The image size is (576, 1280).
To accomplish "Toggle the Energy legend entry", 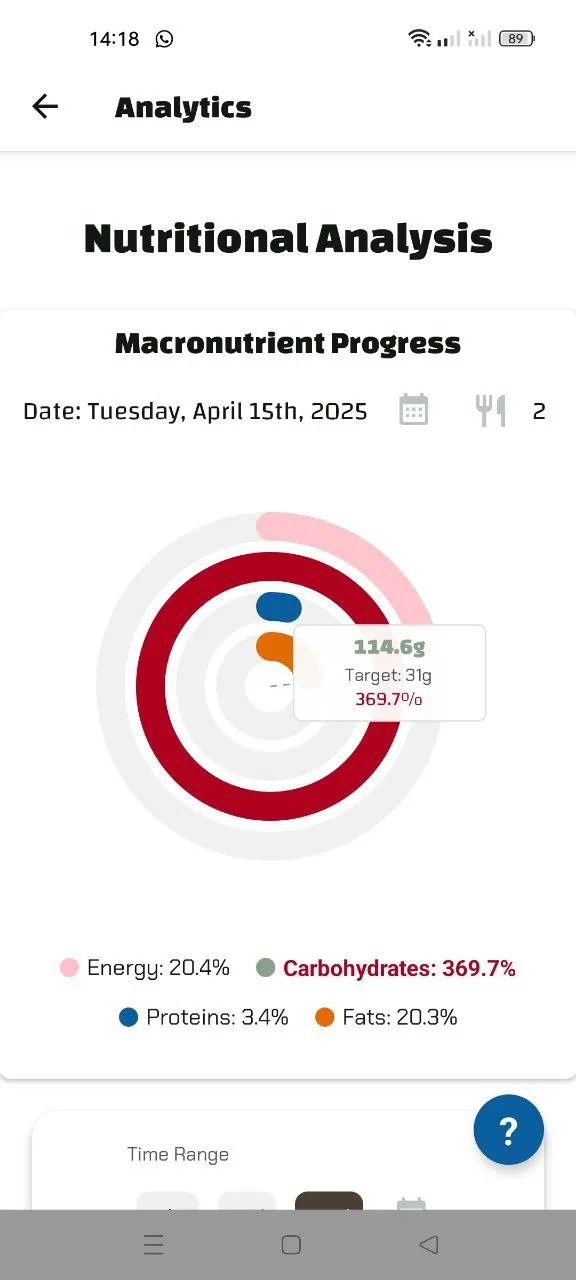I will (x=146, y=967).
